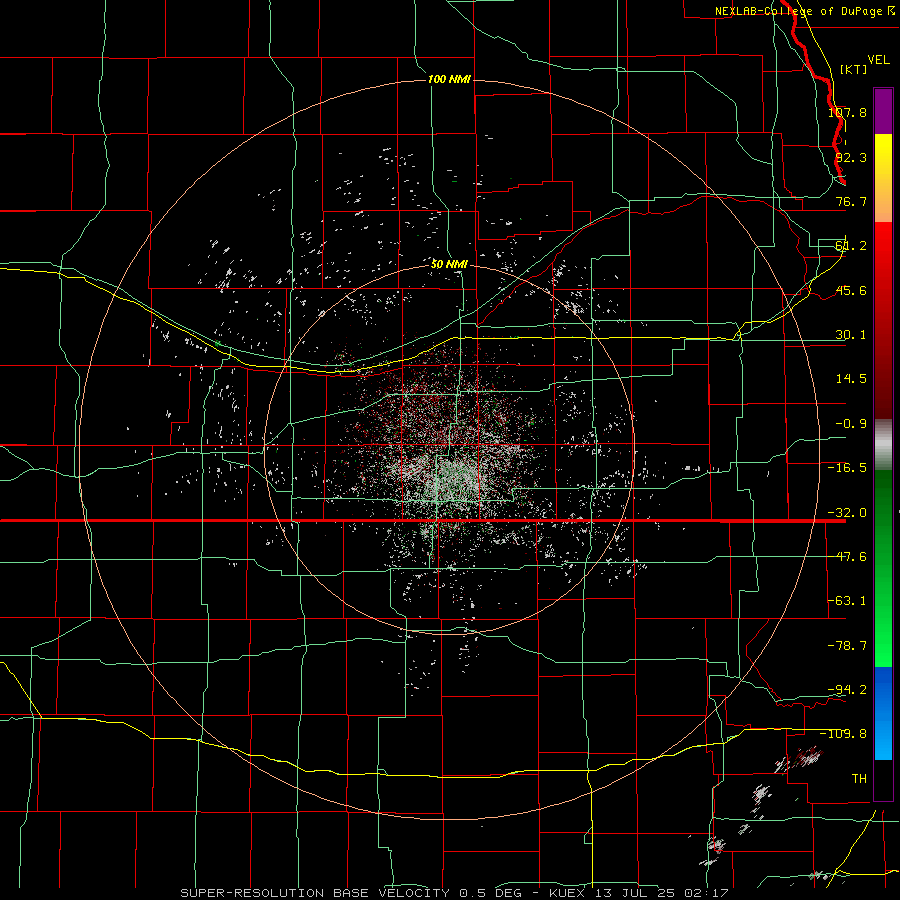Click the -0.9 velocity scale value
This screenshot has width=900, height=900.
click(x=851, y=424)
